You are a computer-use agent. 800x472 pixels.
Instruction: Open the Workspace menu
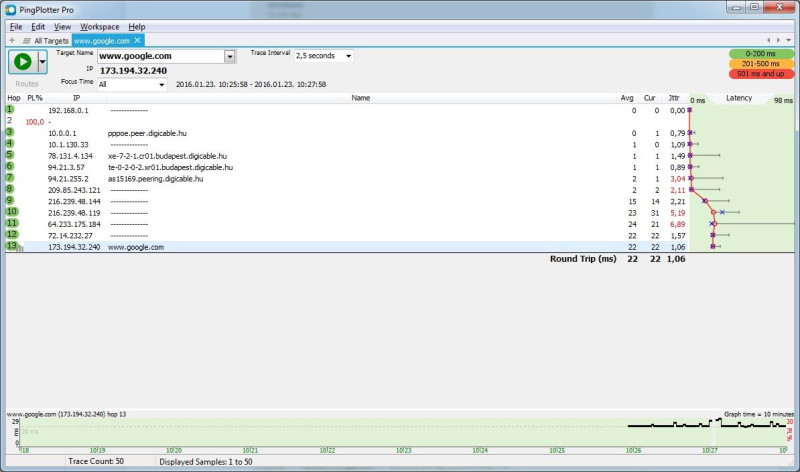pyautogui.click(x=99, y=27)
